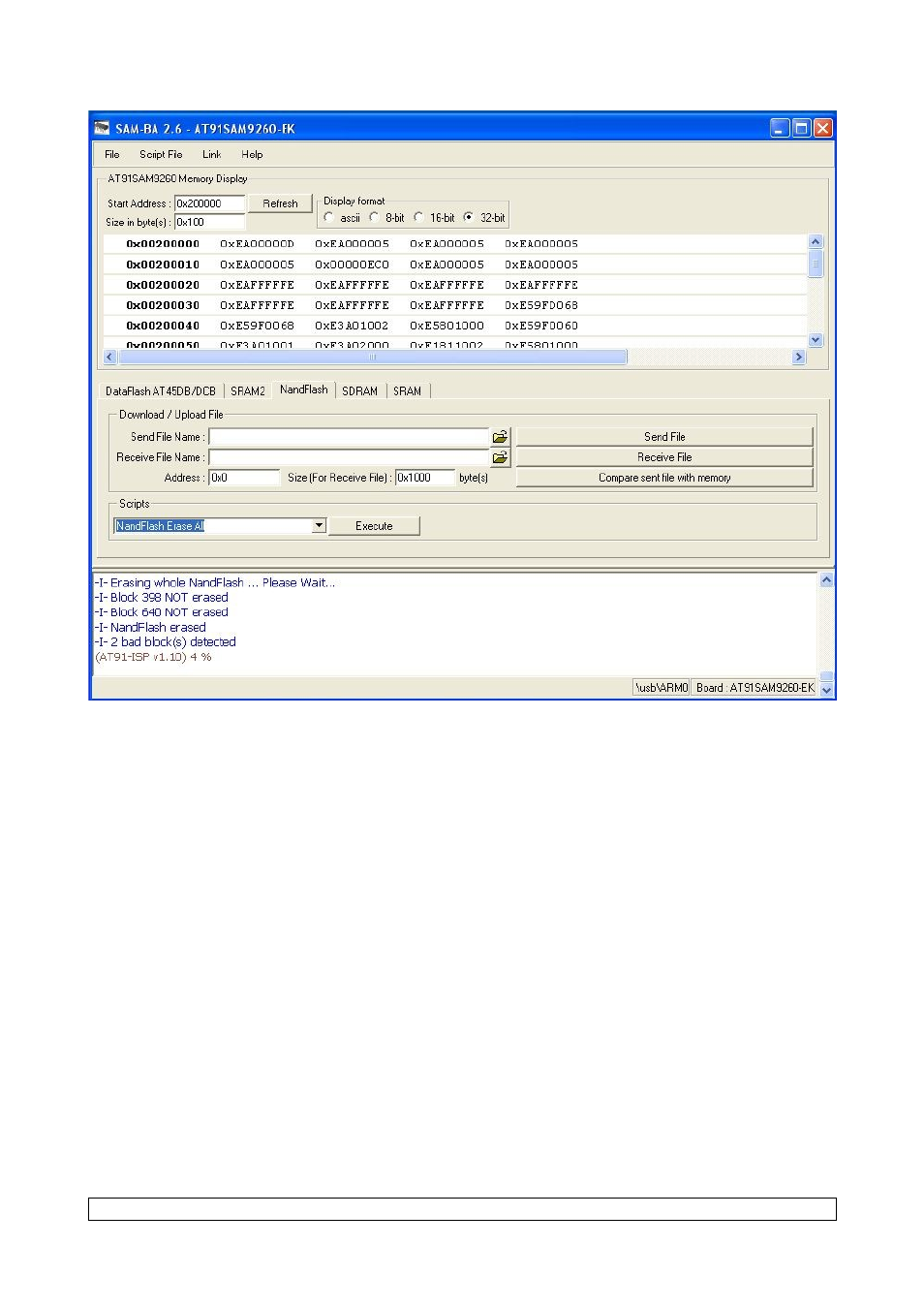924x1308 pixels.
Task: Select 16-bit display format
Action: tap(418, 217)
